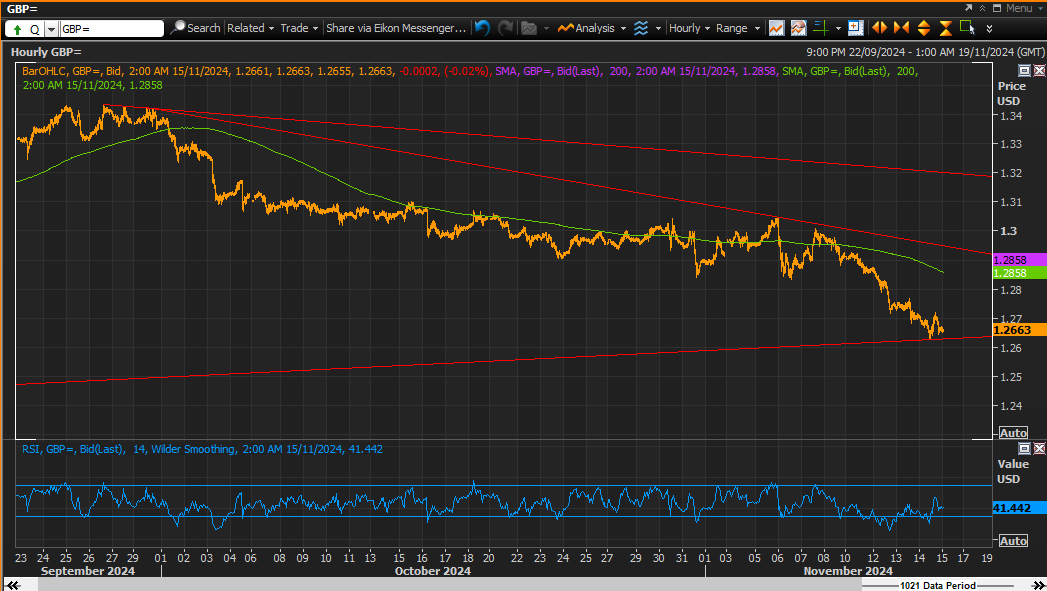Click the window square icon beside Menu
This screenshot has height=591, width=1047.
pos(997,8)
